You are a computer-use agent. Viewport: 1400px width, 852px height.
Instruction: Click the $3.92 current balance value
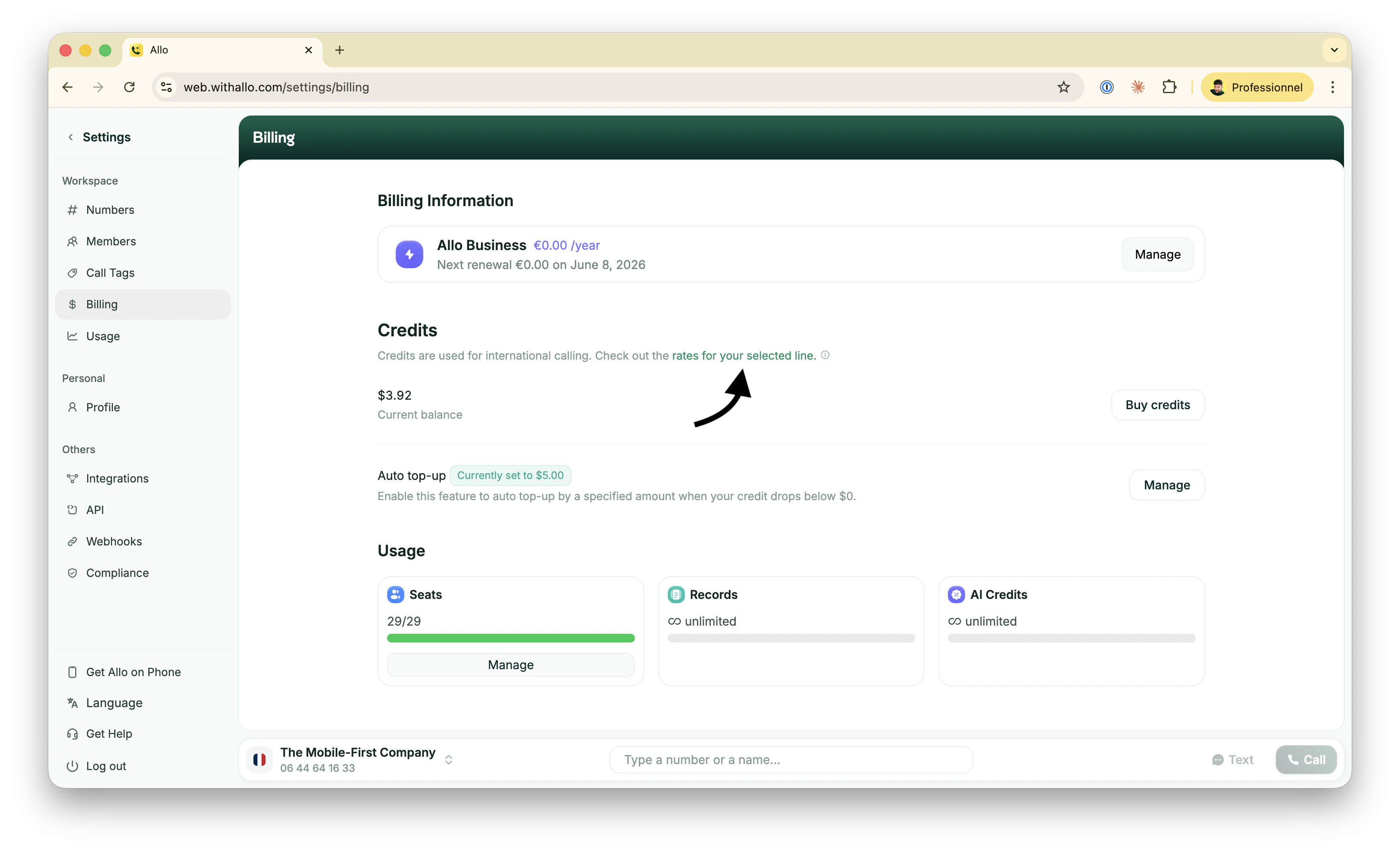coord(394,395)
